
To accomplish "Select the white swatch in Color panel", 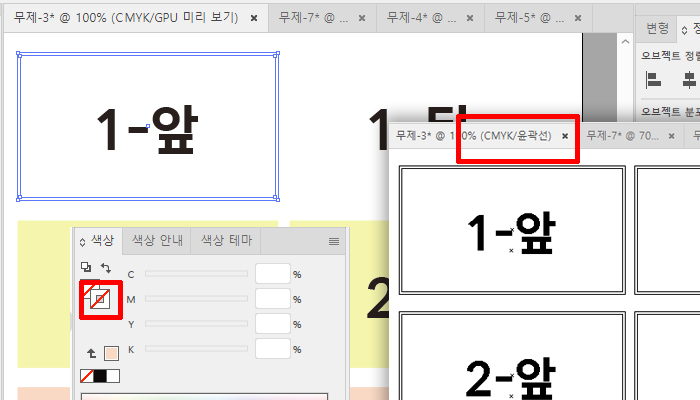I will 113,376.
